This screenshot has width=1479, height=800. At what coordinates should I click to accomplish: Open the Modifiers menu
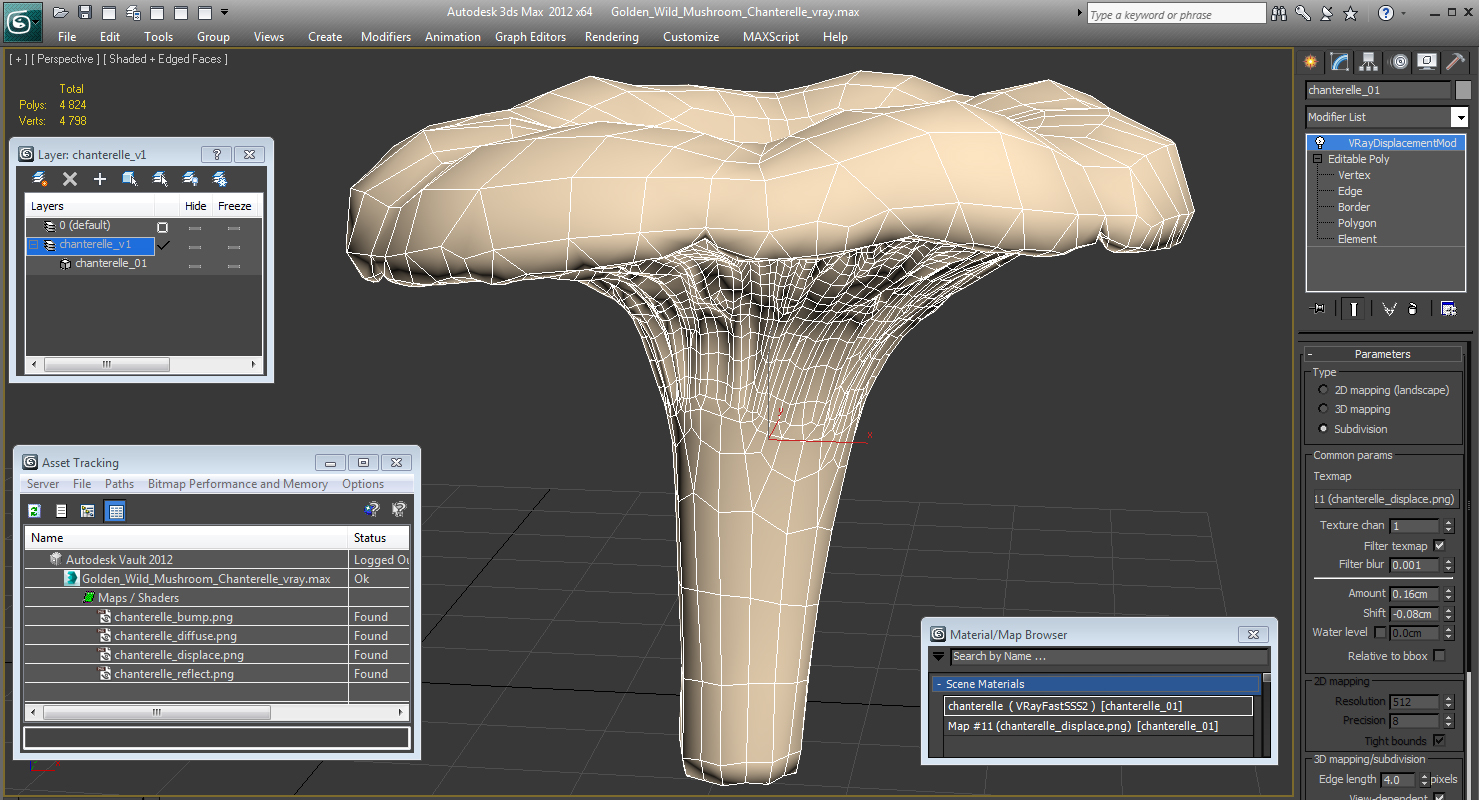(x=386, y=37)
